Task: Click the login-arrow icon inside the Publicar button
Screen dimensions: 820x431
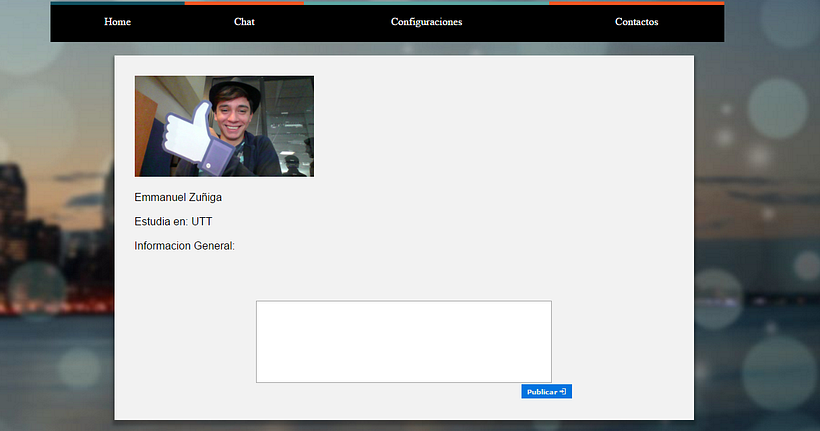Action: (x=563, y=391)
